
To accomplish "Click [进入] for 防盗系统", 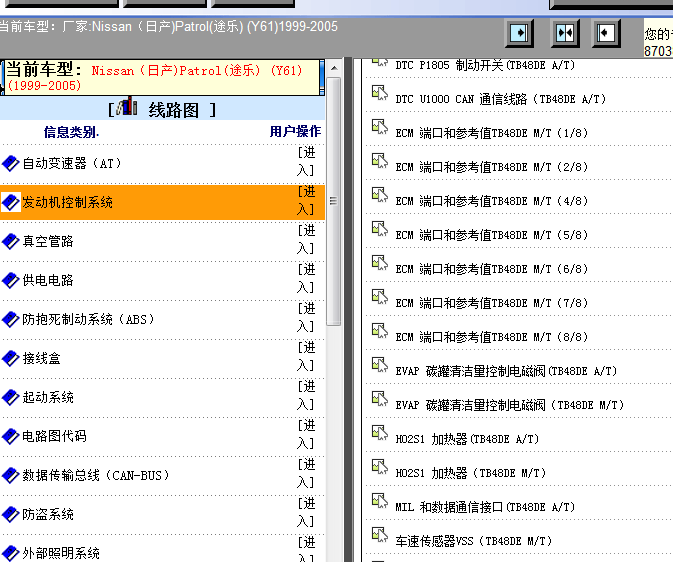I will point(306,513).
